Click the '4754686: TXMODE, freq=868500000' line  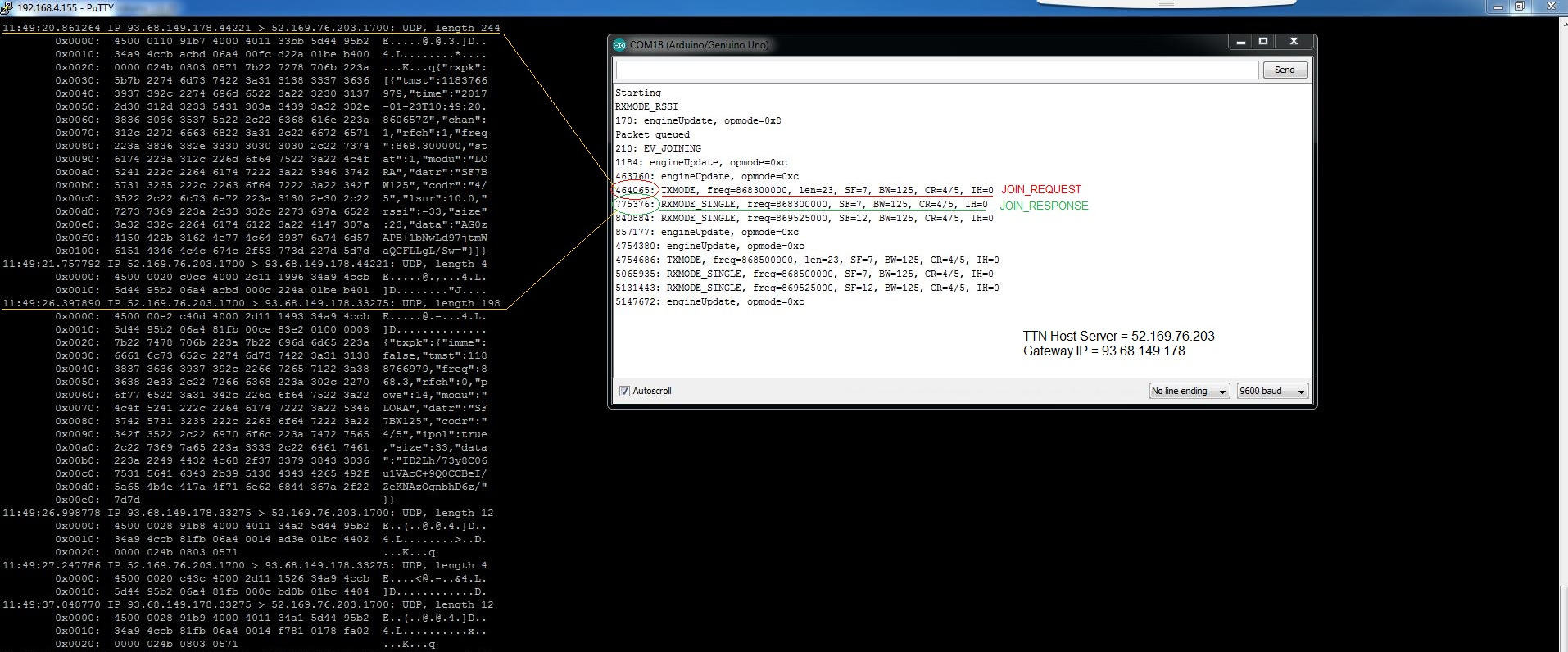coord(807,260)
